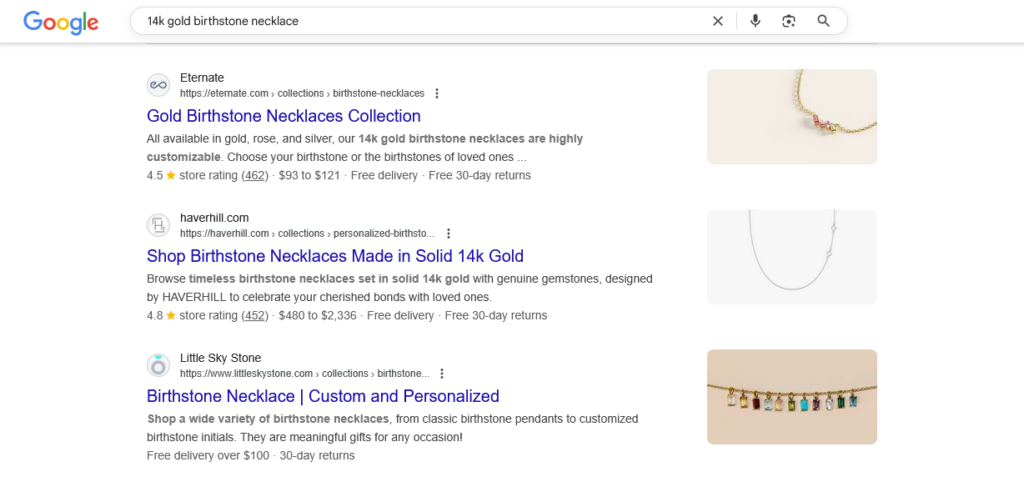The image size is (1024, 482).
Task: Start voice search with microphone icon
Action: click(755, 21)
